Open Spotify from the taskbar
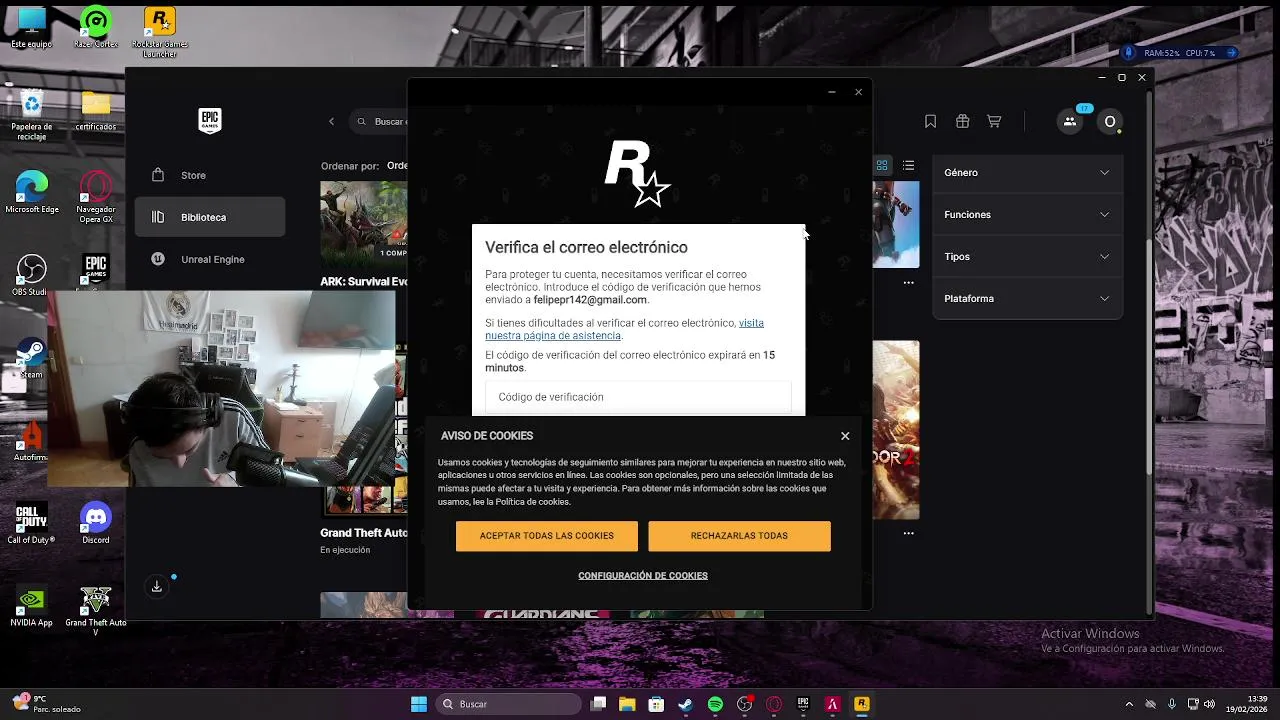 coord(715,704)
